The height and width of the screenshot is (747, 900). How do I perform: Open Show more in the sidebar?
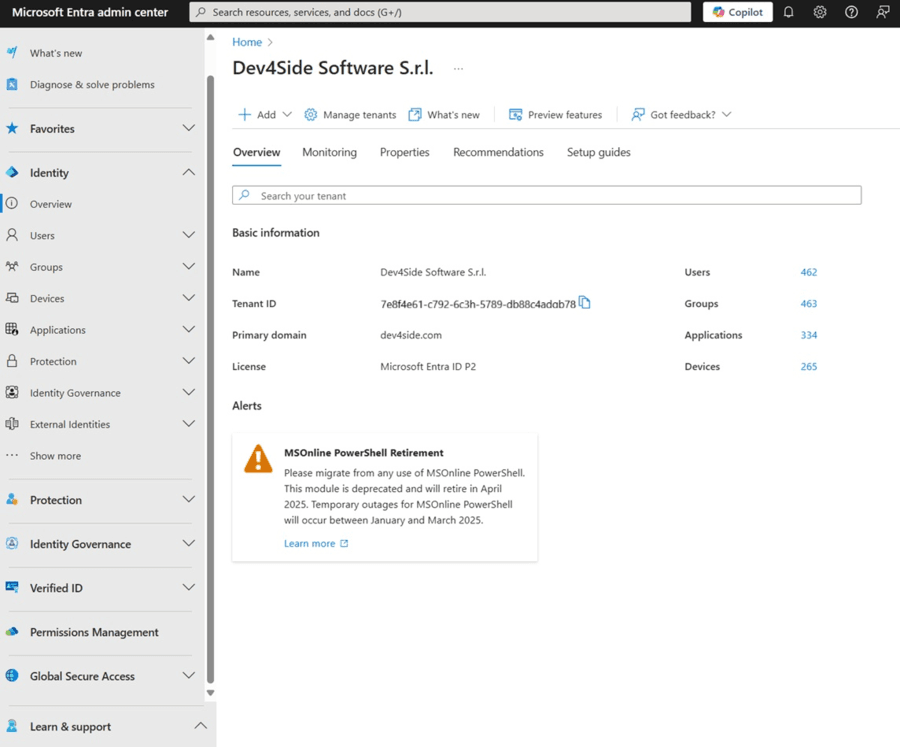[55, 456]
